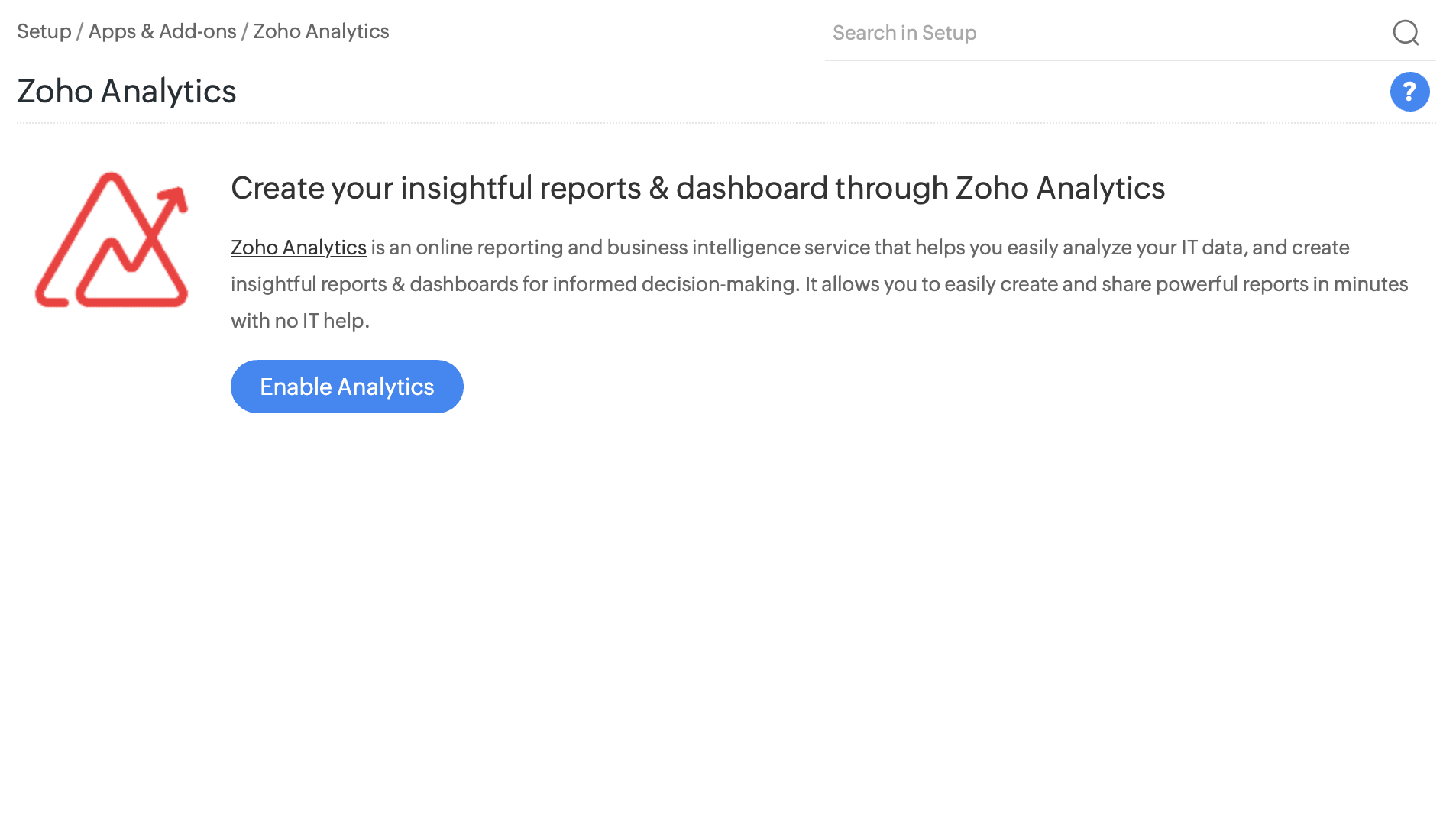Open help via the blue question mark icon
1456x822 pixels.
tap(1409, 92)
